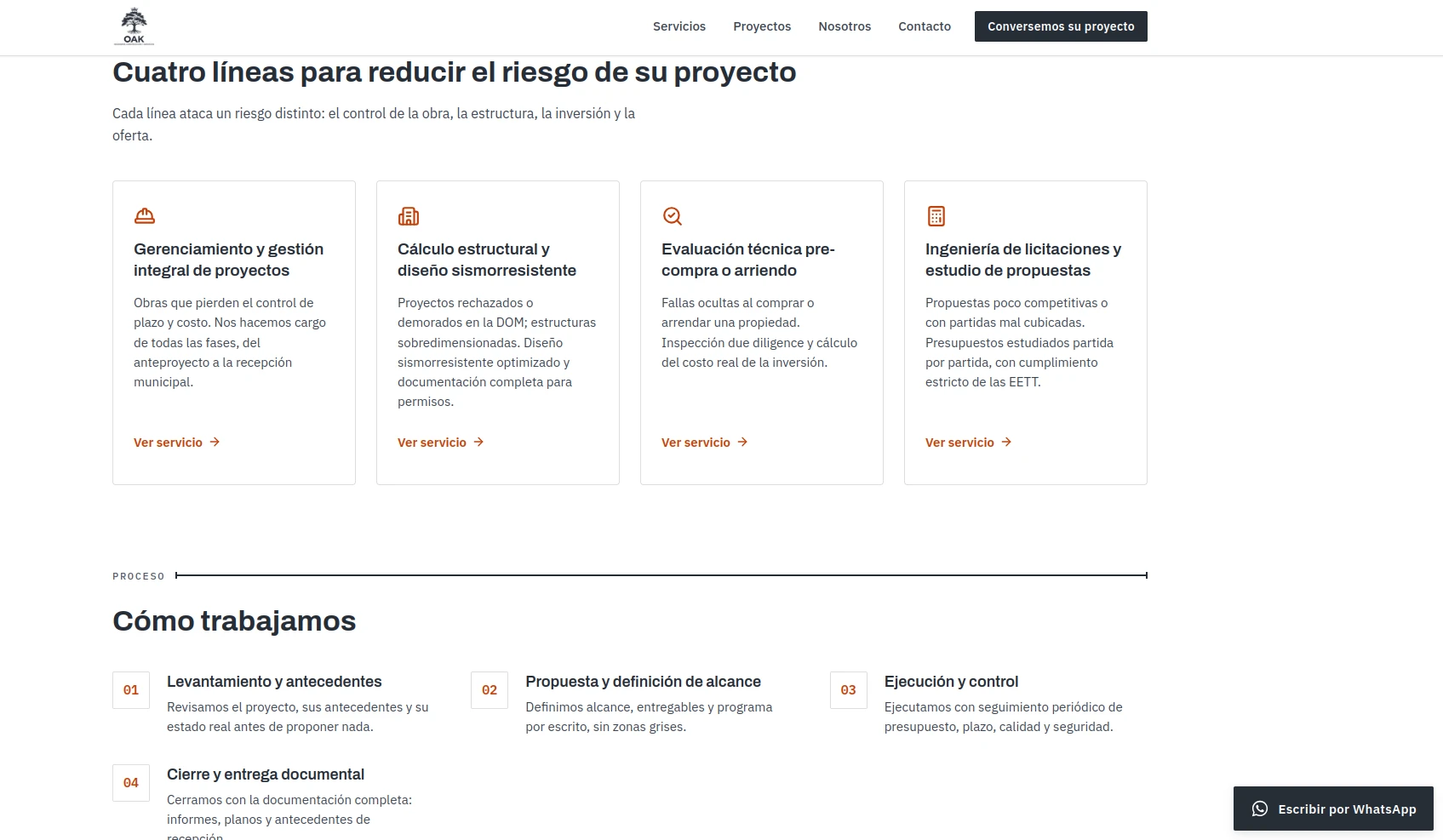Click the Evaluación técnica pre-compra o arriendo heading
Image resolution: width=1443 pixels, height=840 pixels.
point(748,260)
